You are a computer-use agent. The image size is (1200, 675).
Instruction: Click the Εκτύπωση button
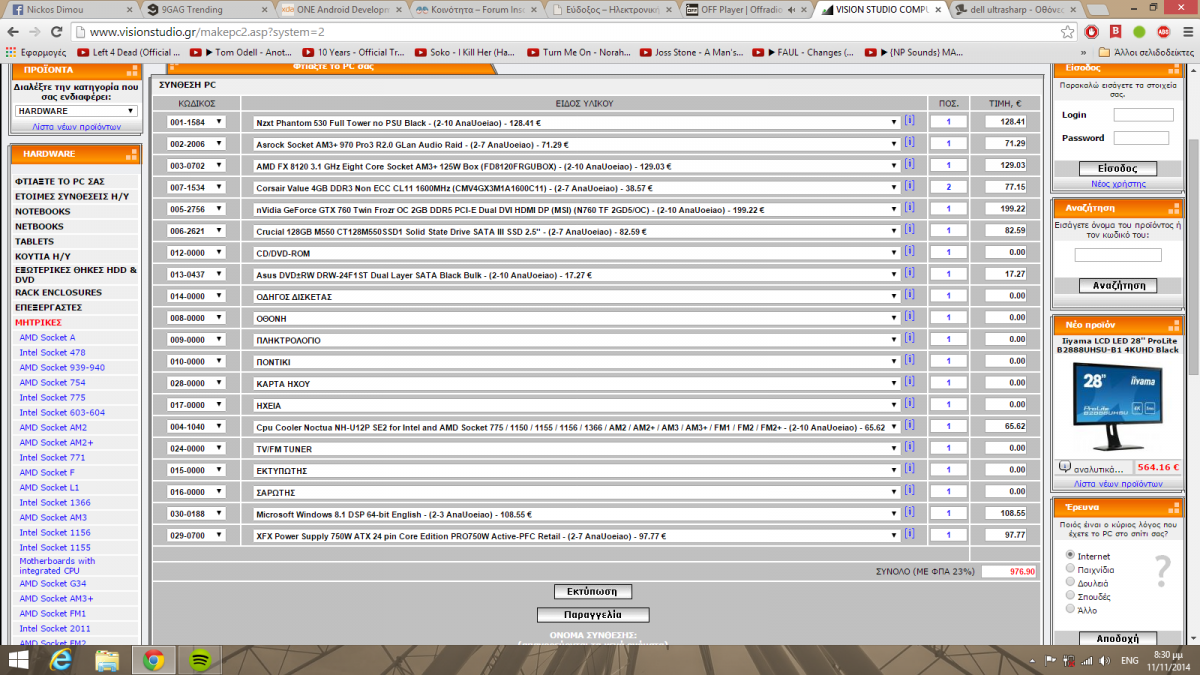[x=593, y=591]
